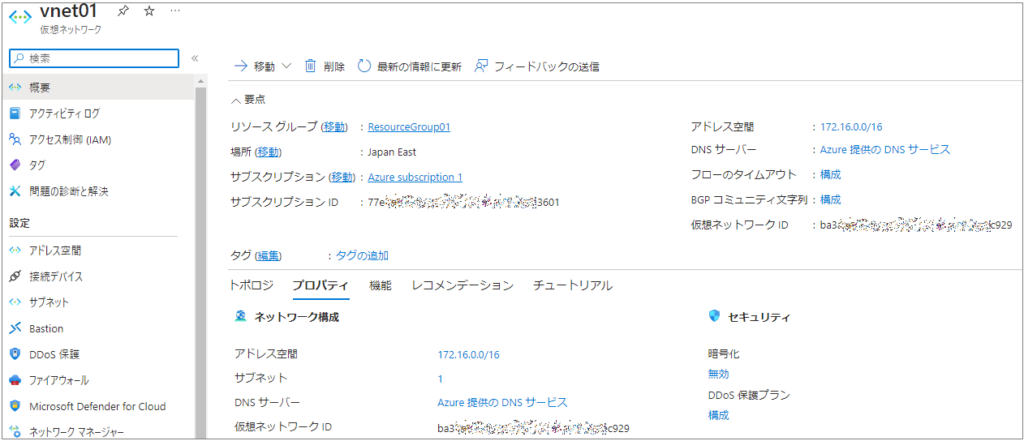Open 172.16.0.0/16 link in 要点

coord(852,127)
